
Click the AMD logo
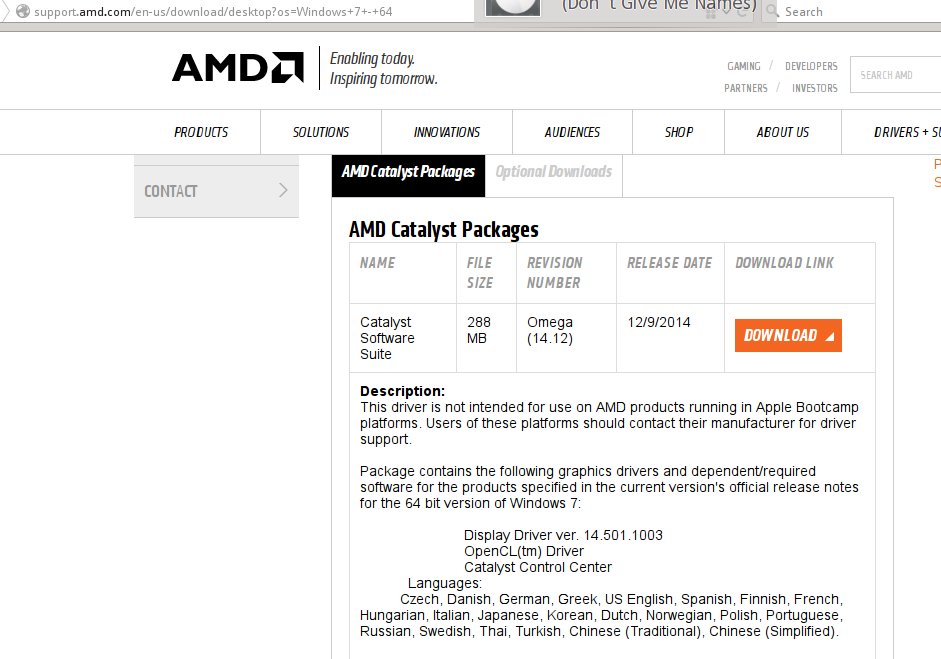[238, 67]
